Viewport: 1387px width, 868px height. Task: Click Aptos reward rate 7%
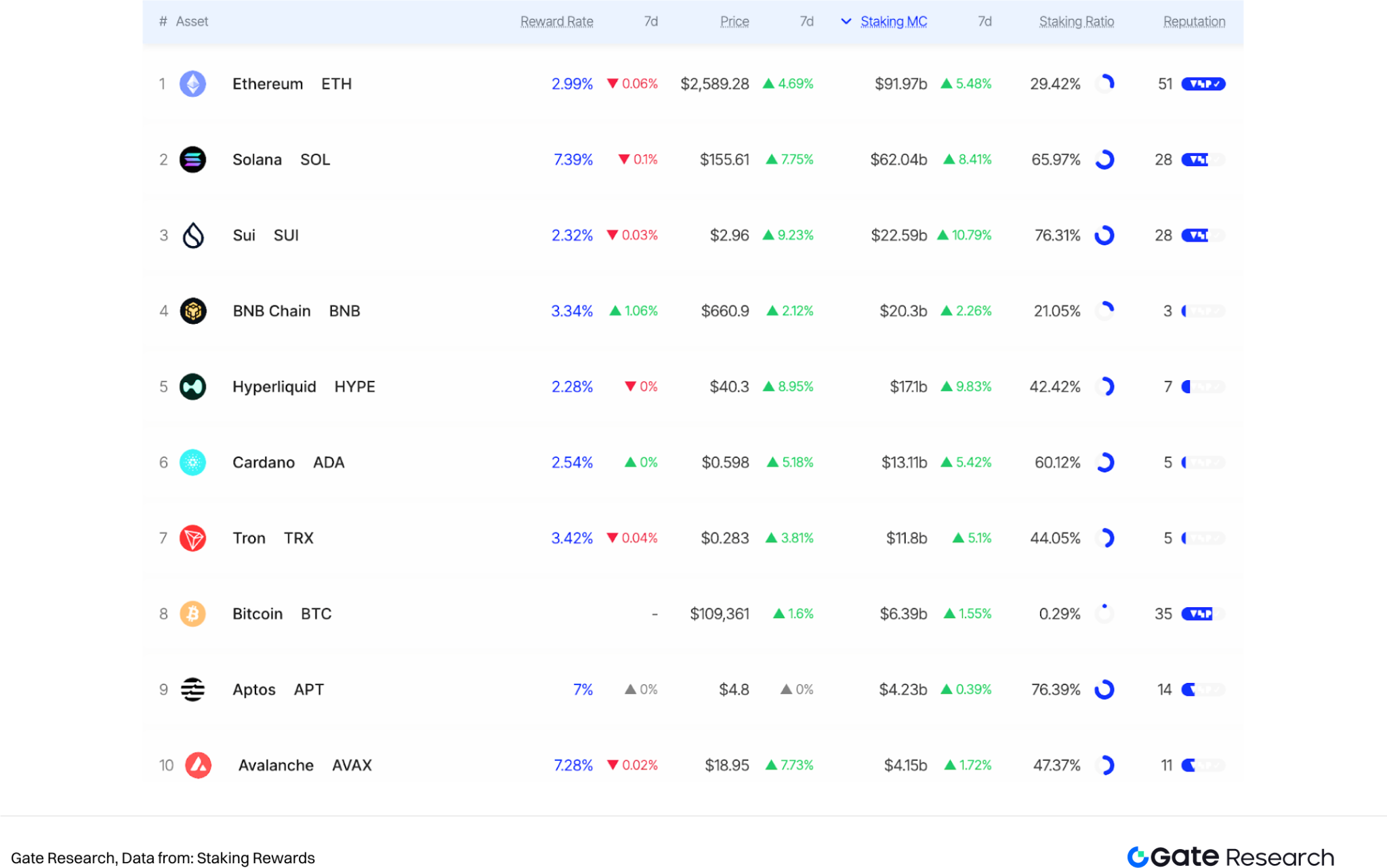pos(583,690)
